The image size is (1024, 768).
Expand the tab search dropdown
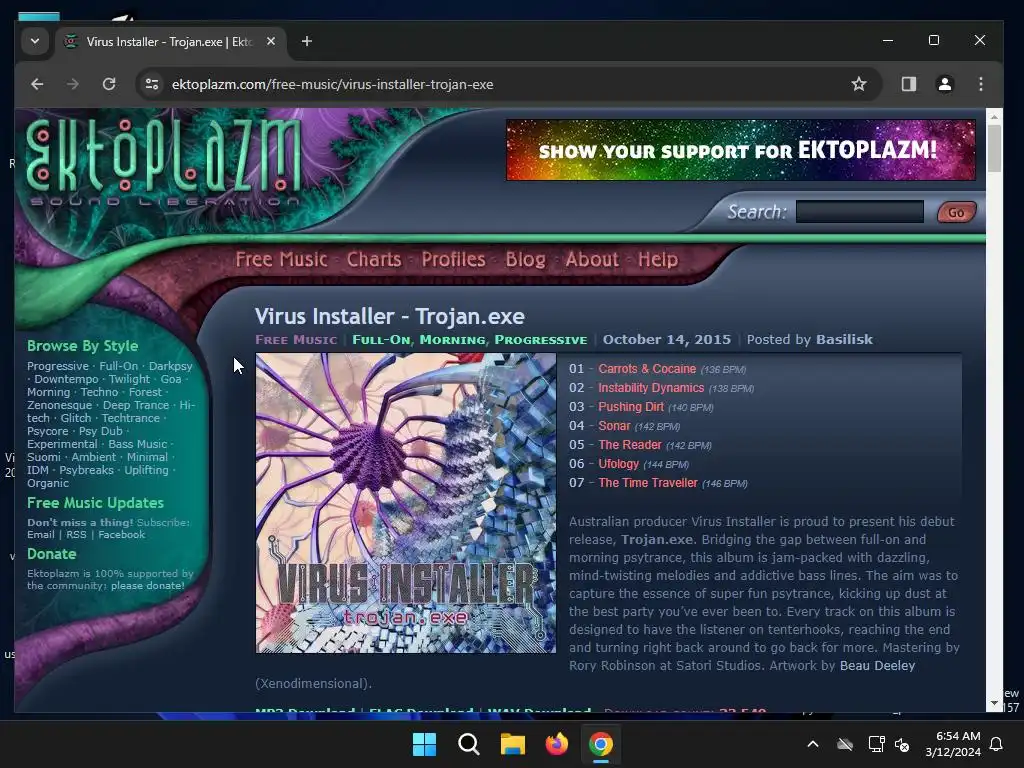[35, 41]
